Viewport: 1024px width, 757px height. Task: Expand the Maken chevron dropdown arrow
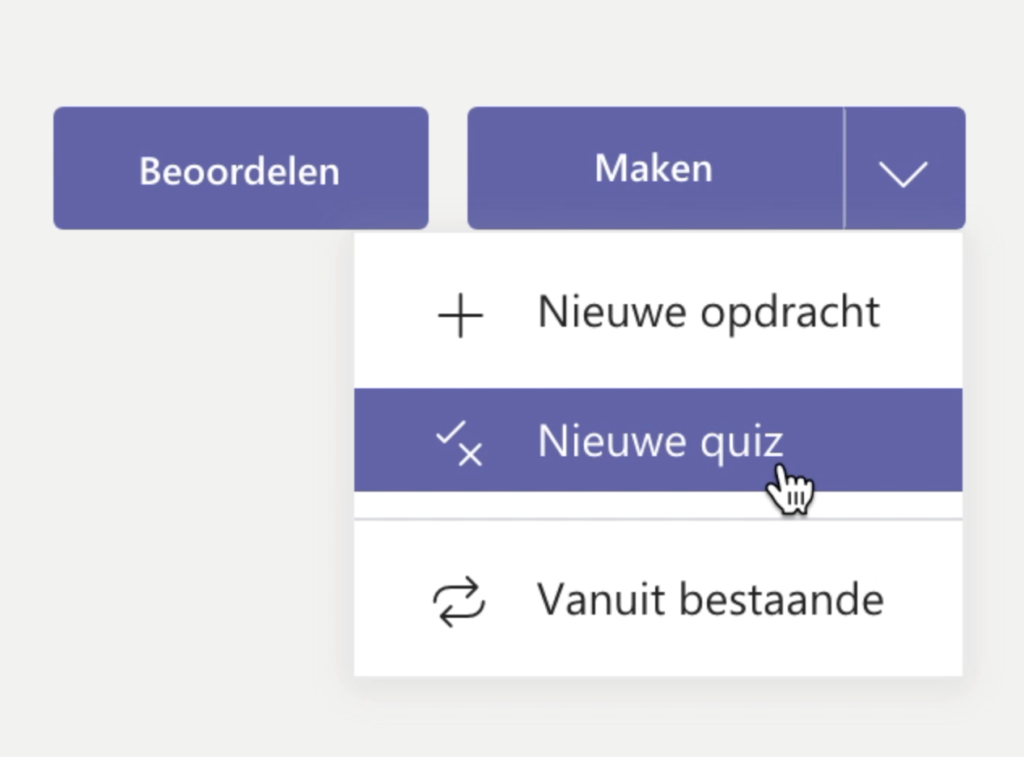pos(904,172)
